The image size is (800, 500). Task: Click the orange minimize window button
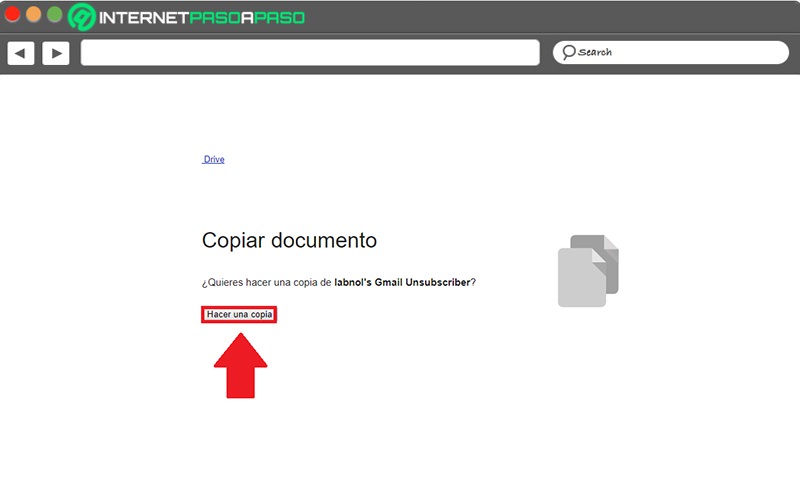click(x=34, y=14)
